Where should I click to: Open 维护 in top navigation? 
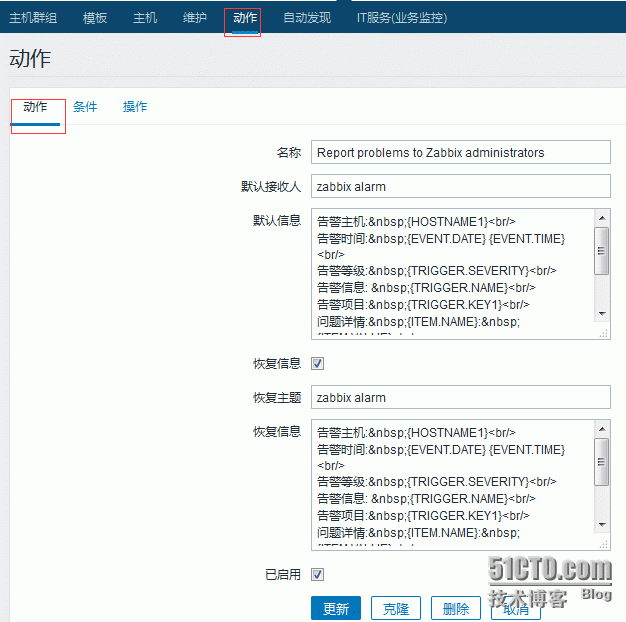[x=195, y=18]
